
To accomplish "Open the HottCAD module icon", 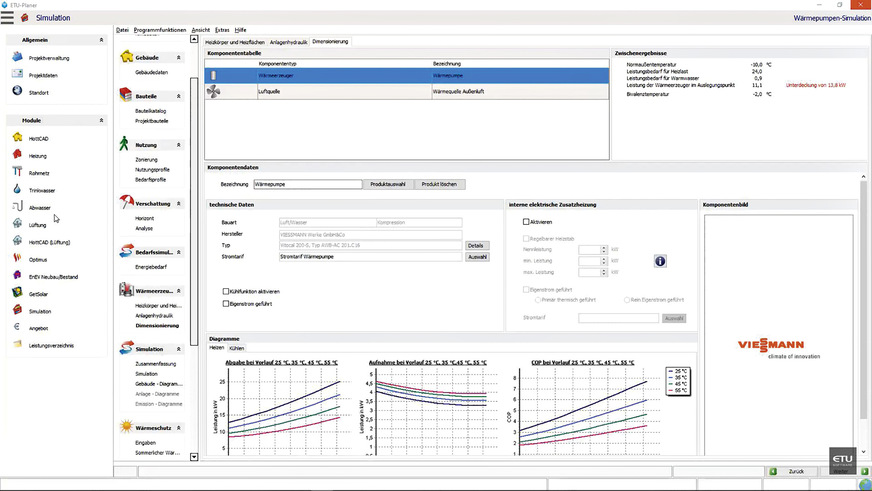I will pyautogui.click(x=17, y=138).
